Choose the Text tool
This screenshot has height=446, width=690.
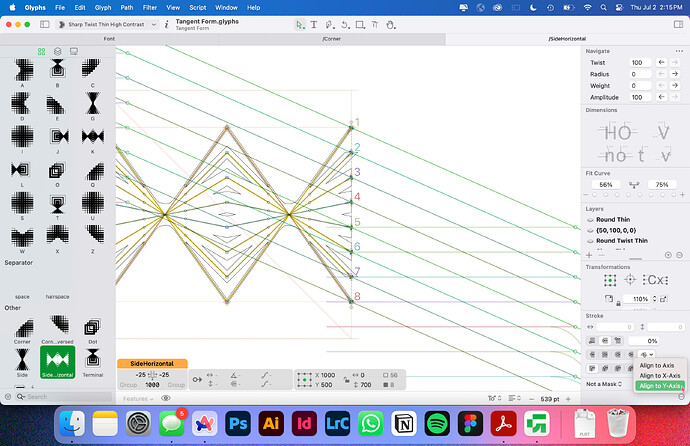coord(314,25)
